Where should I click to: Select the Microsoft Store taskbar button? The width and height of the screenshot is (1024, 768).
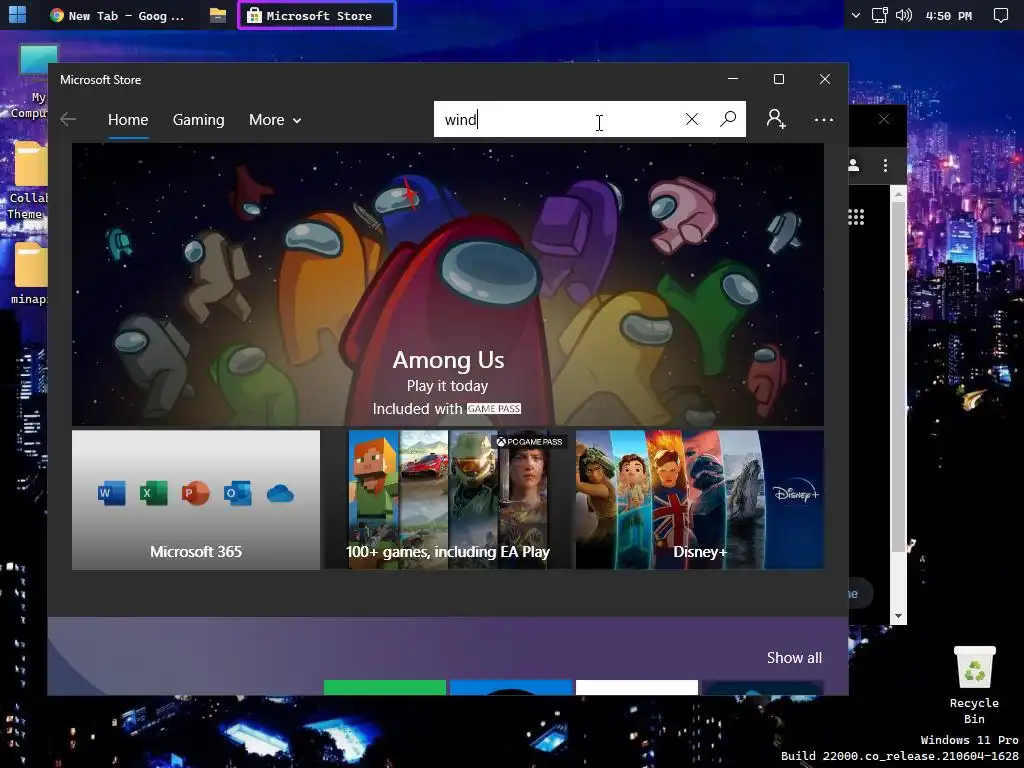(x=317, y=15)
